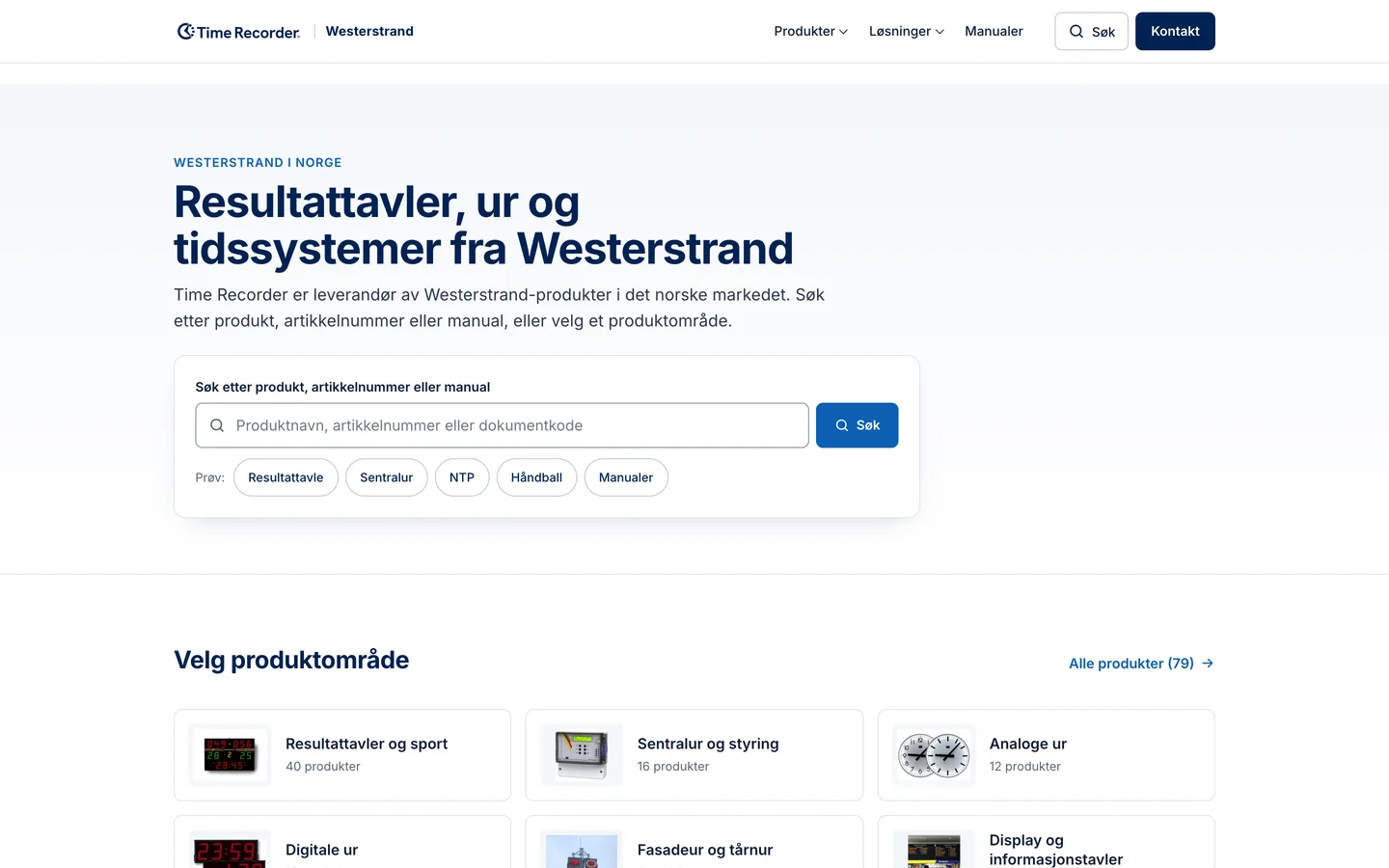Click the Kontakt button
Image resolution: width=1389 pixels, height=868 pixels.
(1175, 31)
